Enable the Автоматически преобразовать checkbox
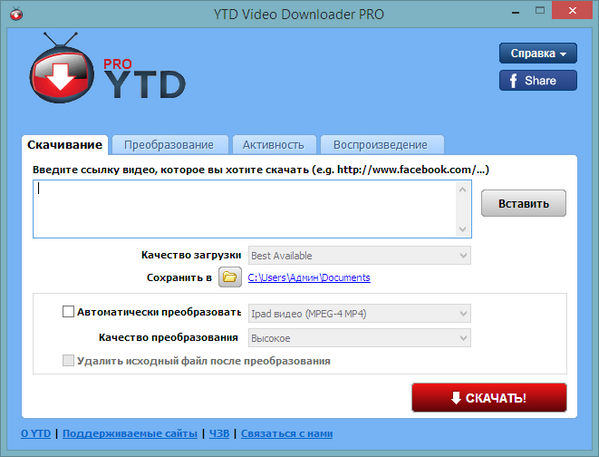Image resolution: width=599 pixels, height=457 pixels. (x=68, y=311)
